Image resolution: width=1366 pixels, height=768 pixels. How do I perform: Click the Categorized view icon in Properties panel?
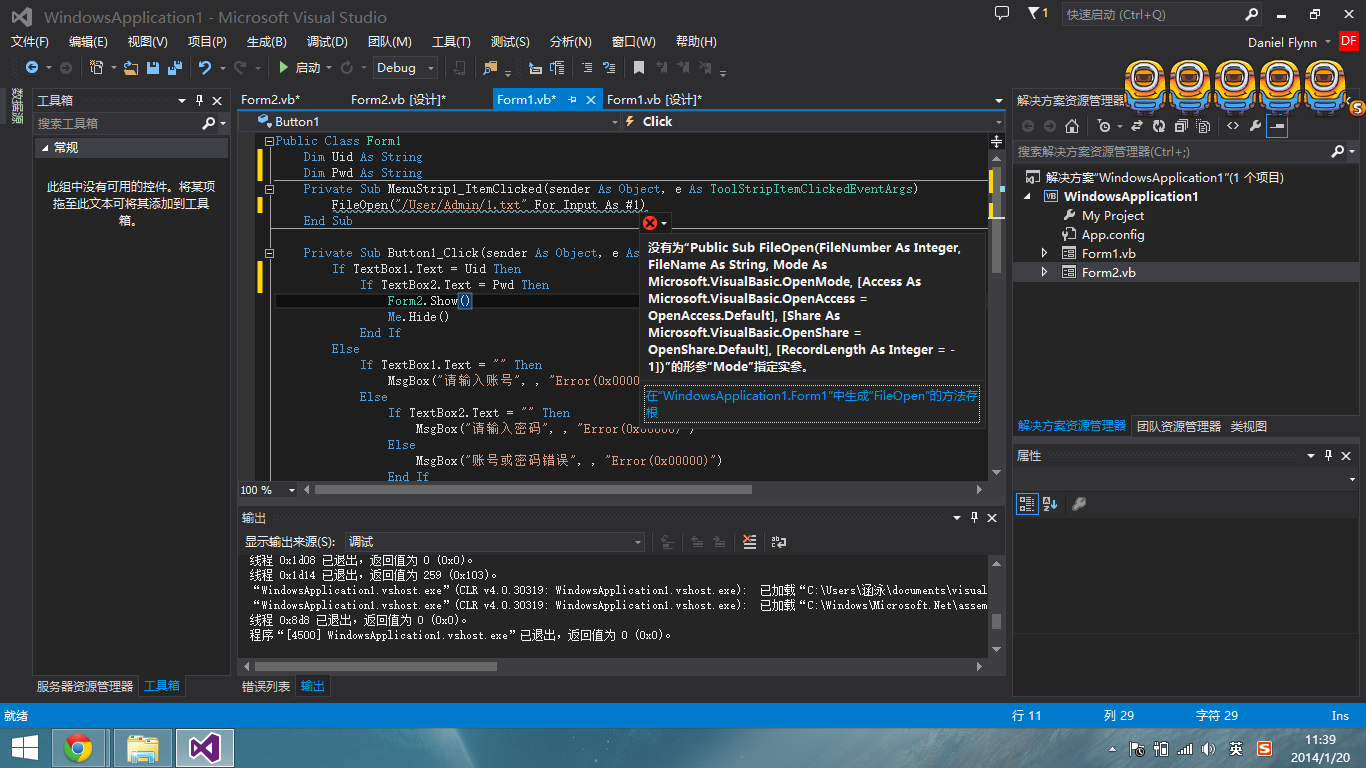click(1027, 504)
